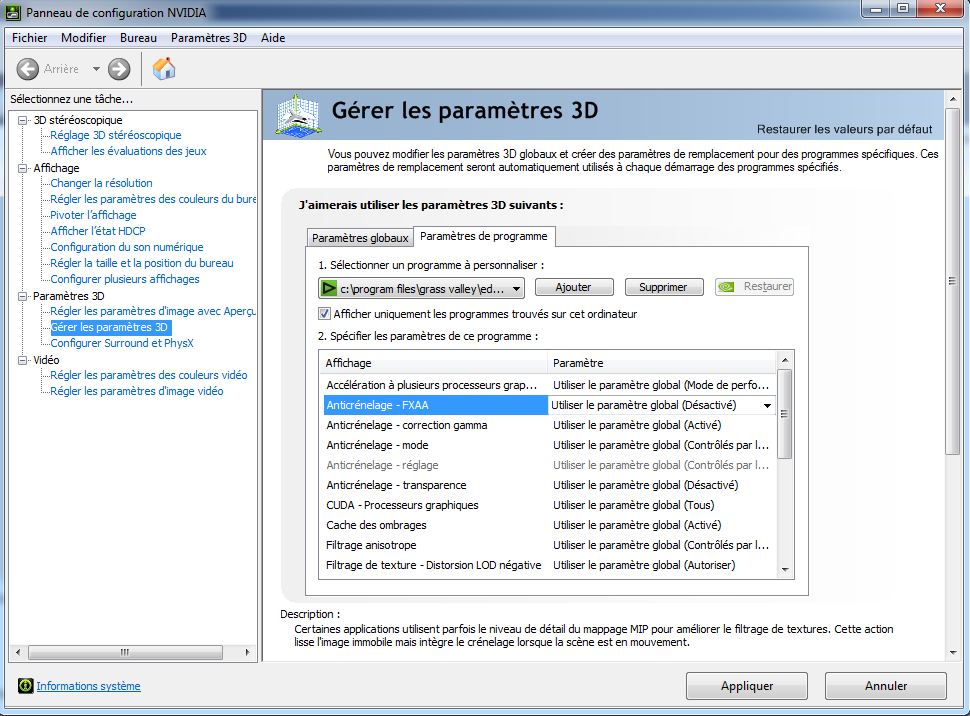This screenshot has width=970, height=716.
Task: Open Régler les paramètres des couleurs du bureau
Action: click(153, 199)
